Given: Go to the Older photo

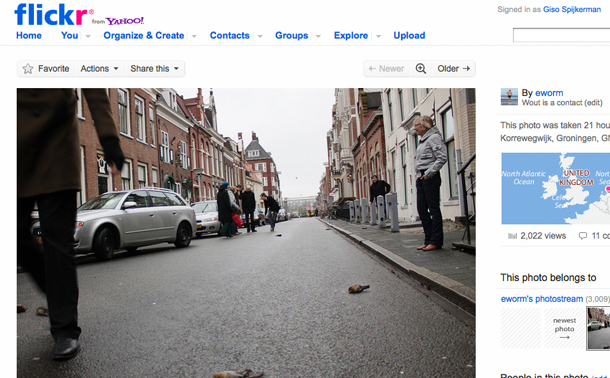Looking at the screenshot, I should [454, 69].
